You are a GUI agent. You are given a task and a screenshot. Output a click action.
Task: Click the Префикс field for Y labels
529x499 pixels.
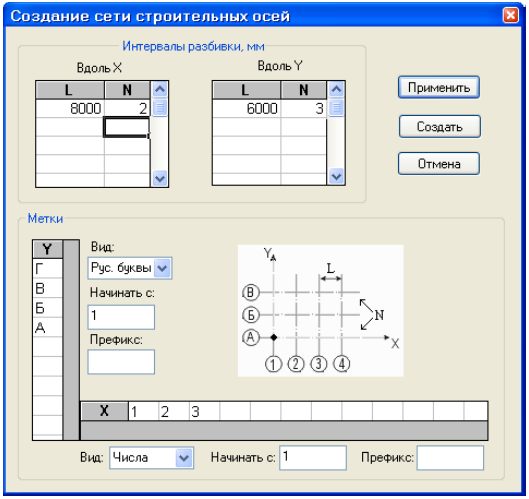click(x=121, y=362)
